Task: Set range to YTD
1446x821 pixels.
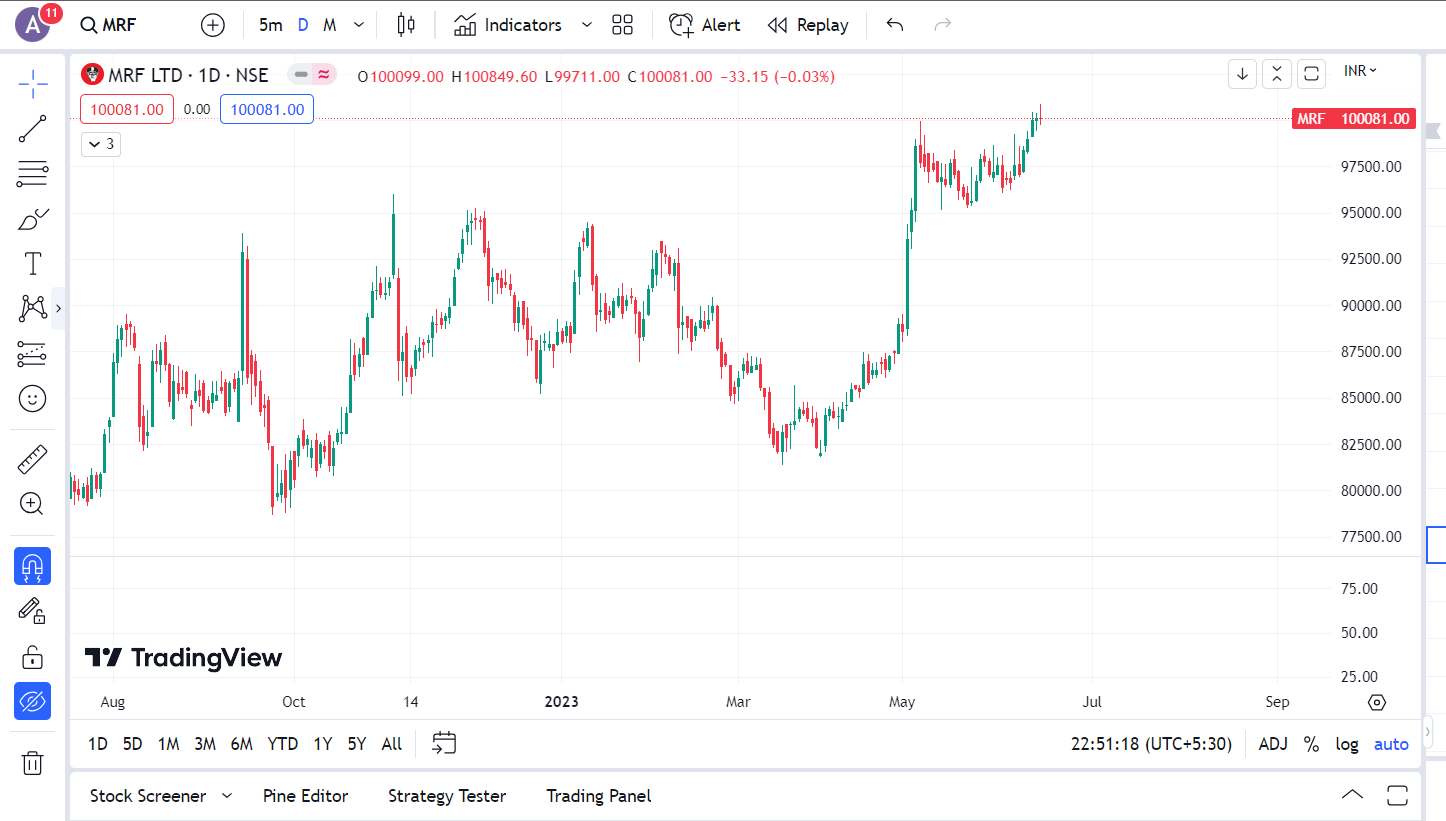Action: click(283, 744)
